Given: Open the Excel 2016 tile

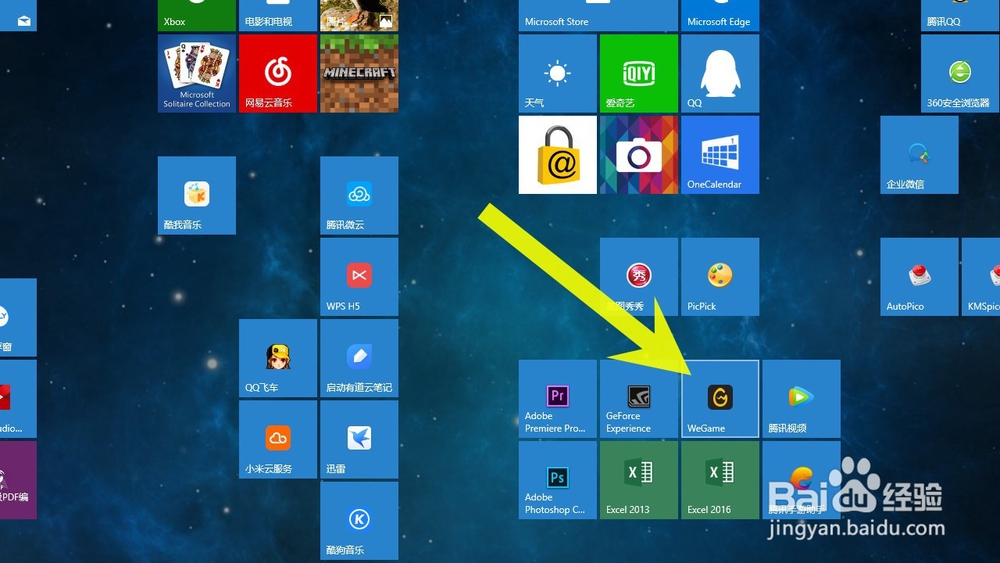Looking at the screenshot, I should (x=720, y=480).
